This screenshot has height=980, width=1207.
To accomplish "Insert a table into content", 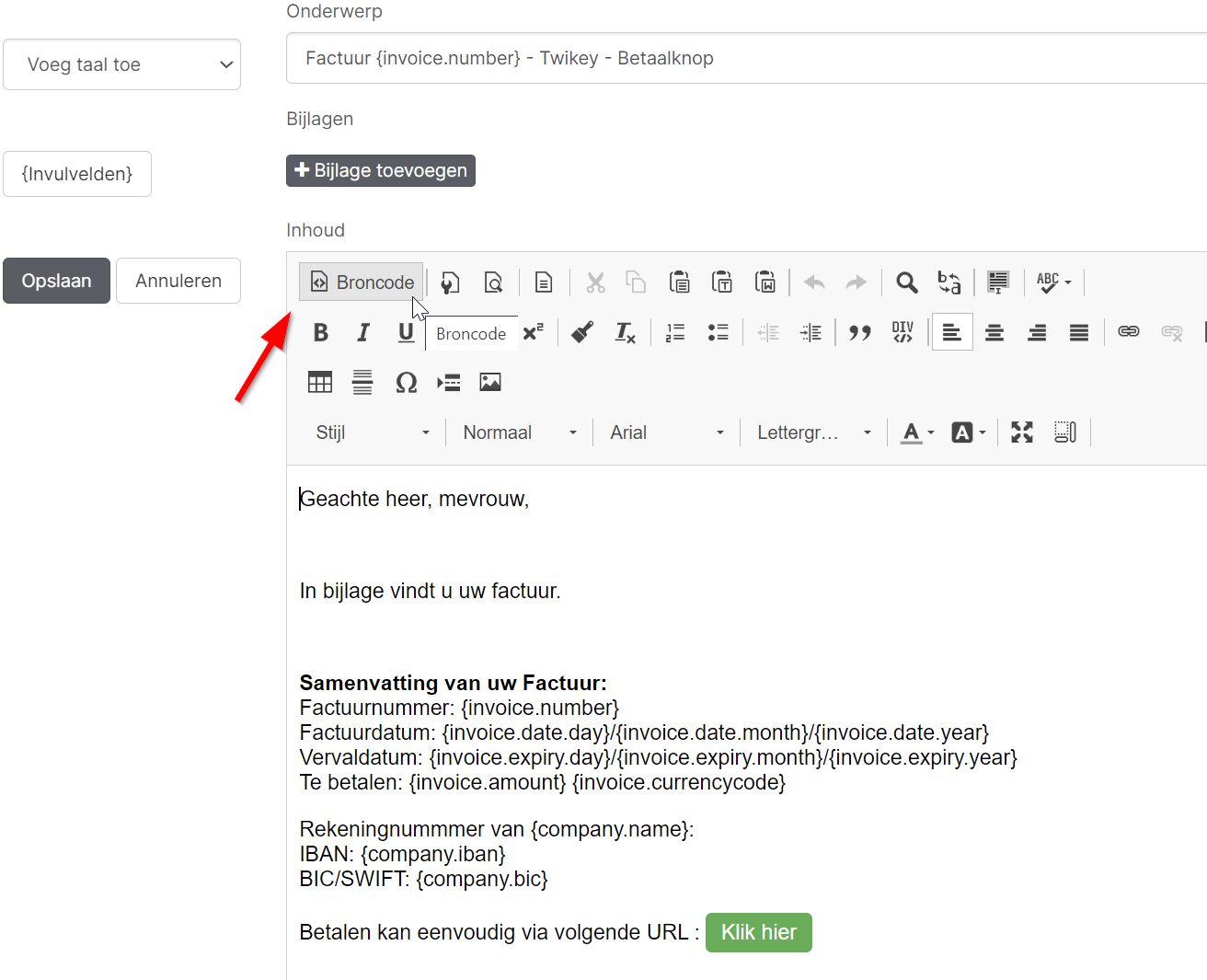I will pos(320,383).
